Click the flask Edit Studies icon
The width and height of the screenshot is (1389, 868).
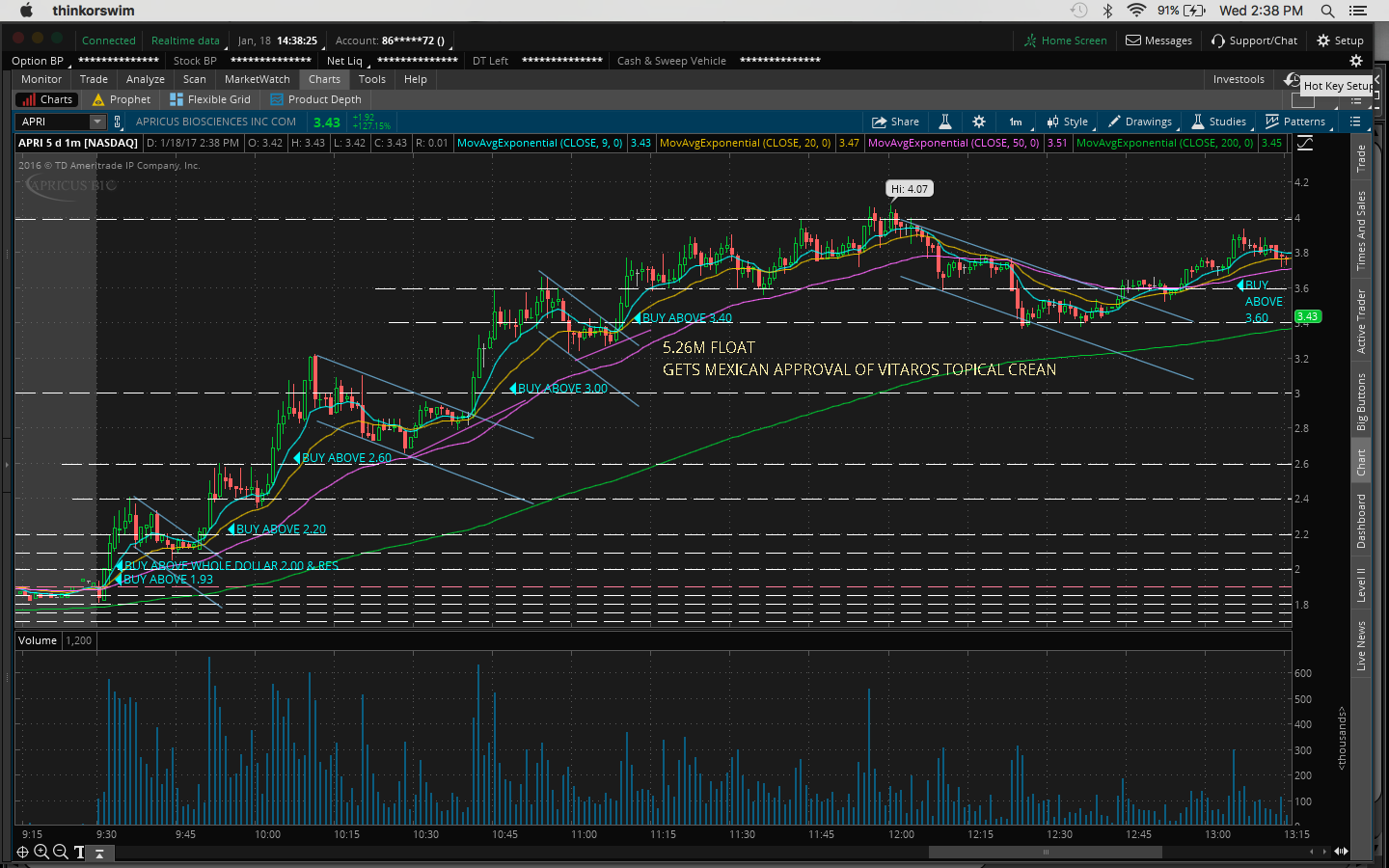click(945, 122)
